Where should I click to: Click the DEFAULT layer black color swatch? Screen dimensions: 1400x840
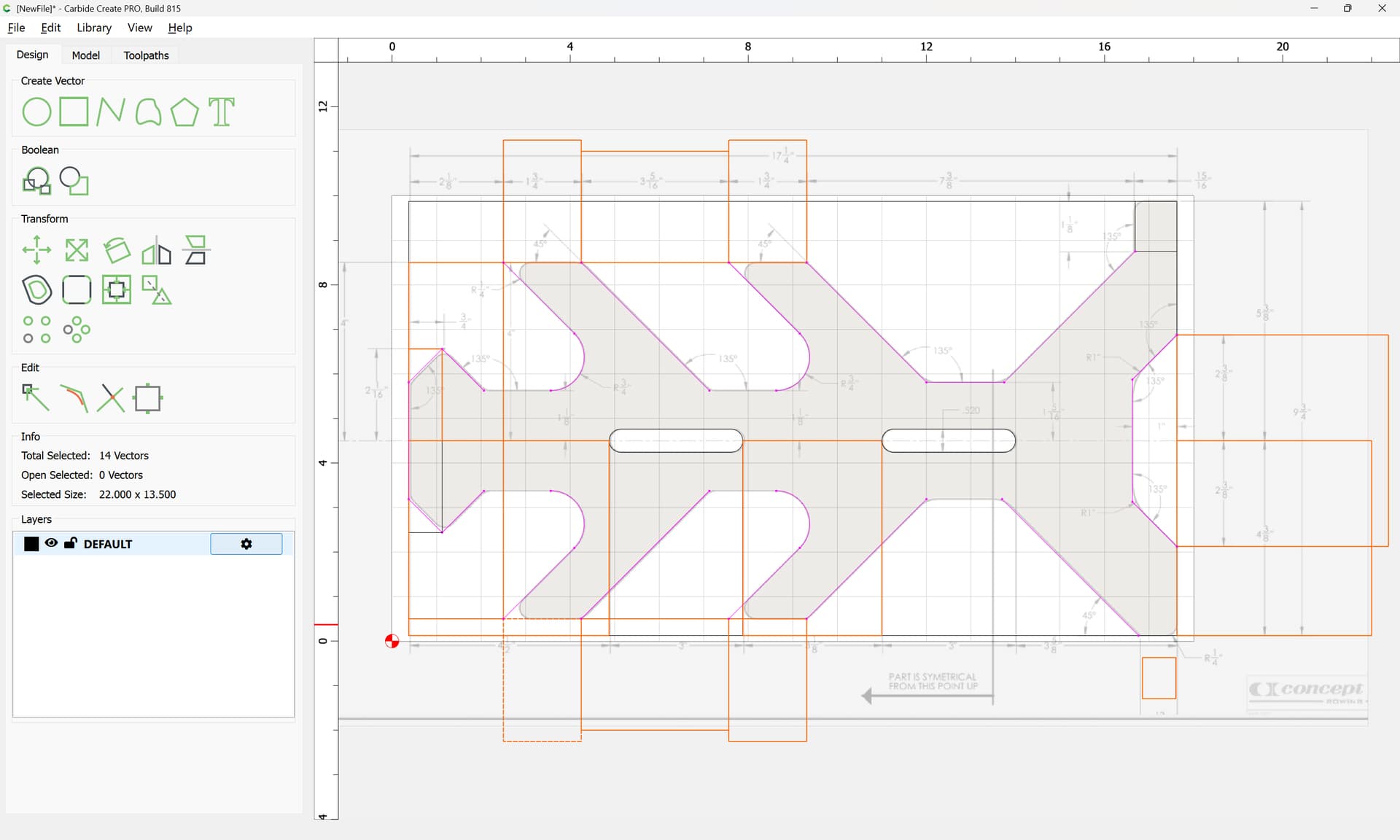pyautogui.click(x=31, y=544)
